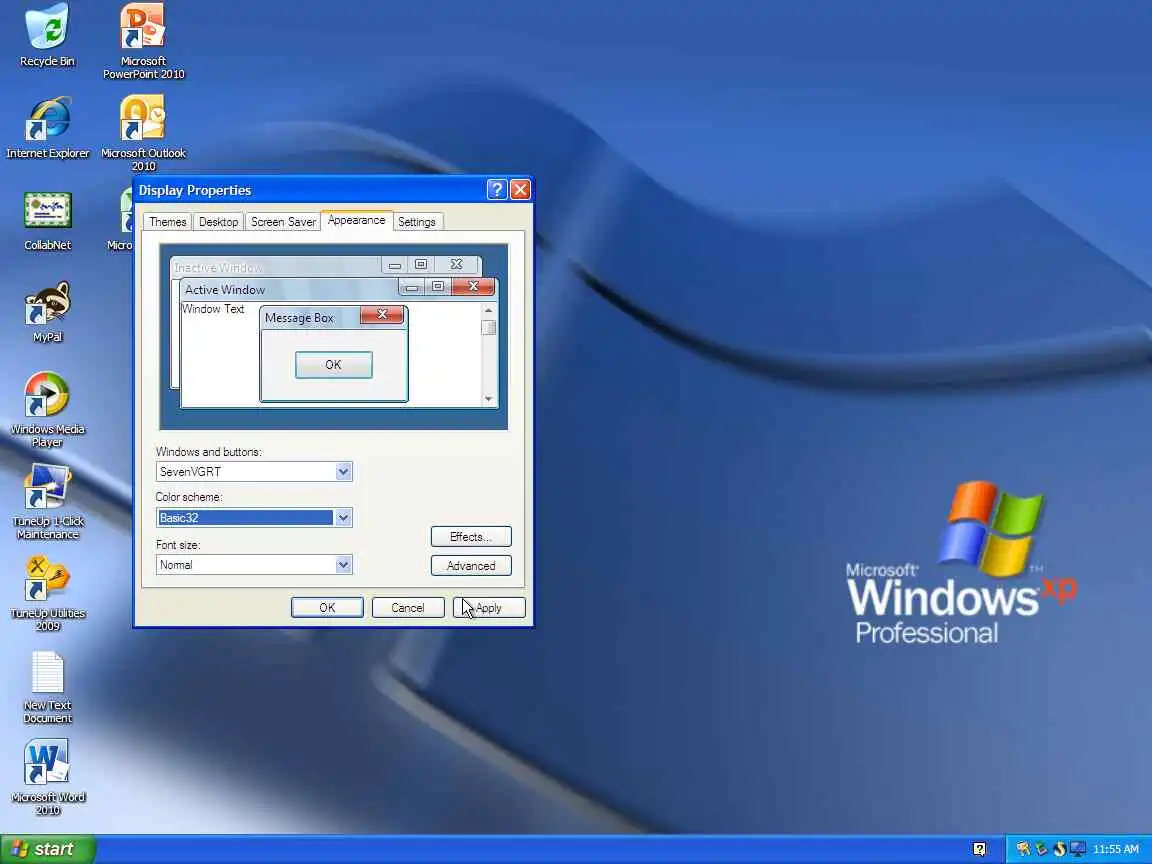
Task: Select Windows Media Player desktop shortcut
Action: pos(47,409)
